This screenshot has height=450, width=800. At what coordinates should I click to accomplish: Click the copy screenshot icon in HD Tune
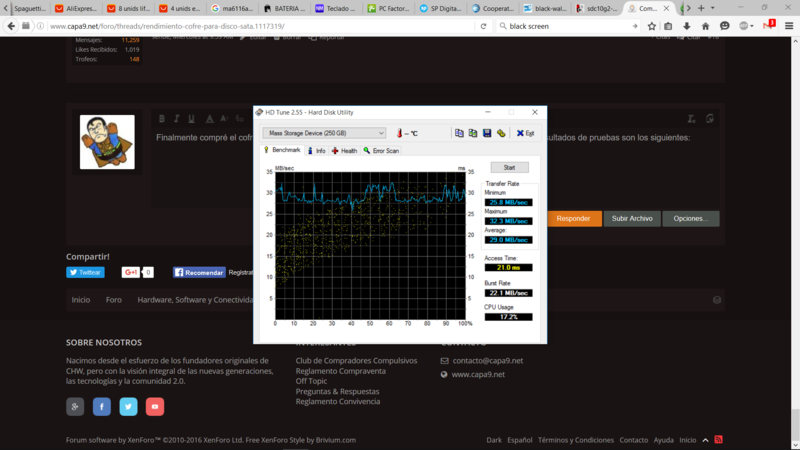tap(473, 133)
